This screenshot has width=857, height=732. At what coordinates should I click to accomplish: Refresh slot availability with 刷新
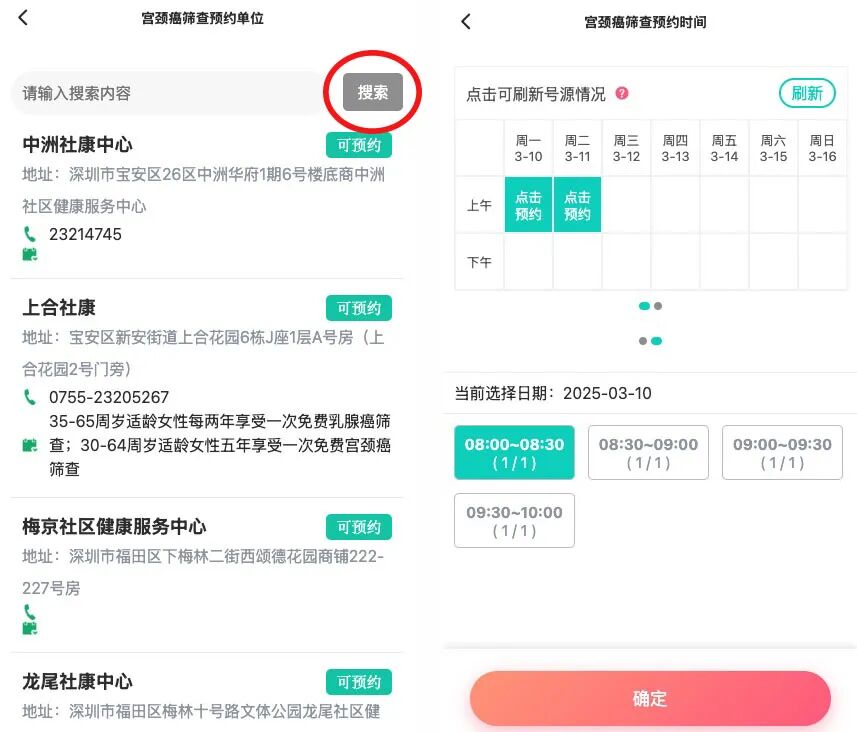[x=807, y=93]
